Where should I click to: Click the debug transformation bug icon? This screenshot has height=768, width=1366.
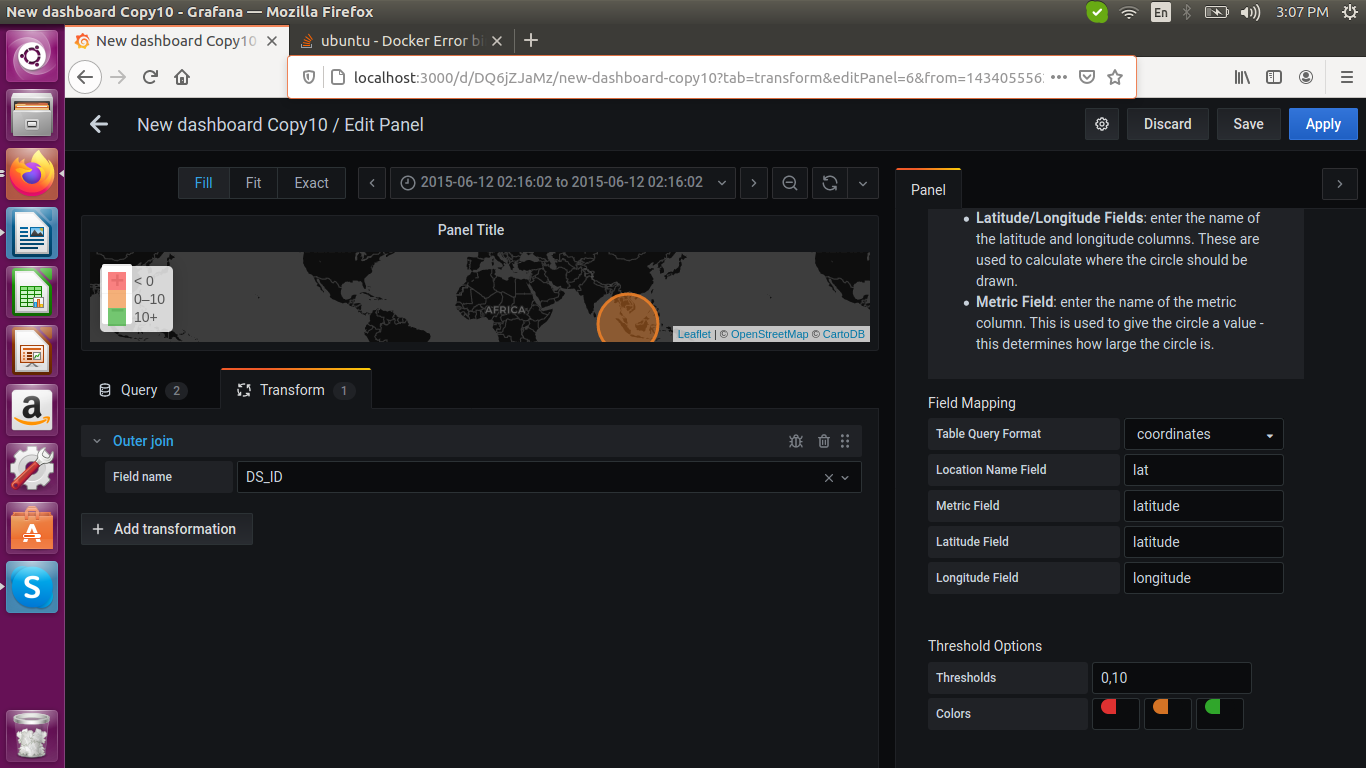click(x=796, y=440)
